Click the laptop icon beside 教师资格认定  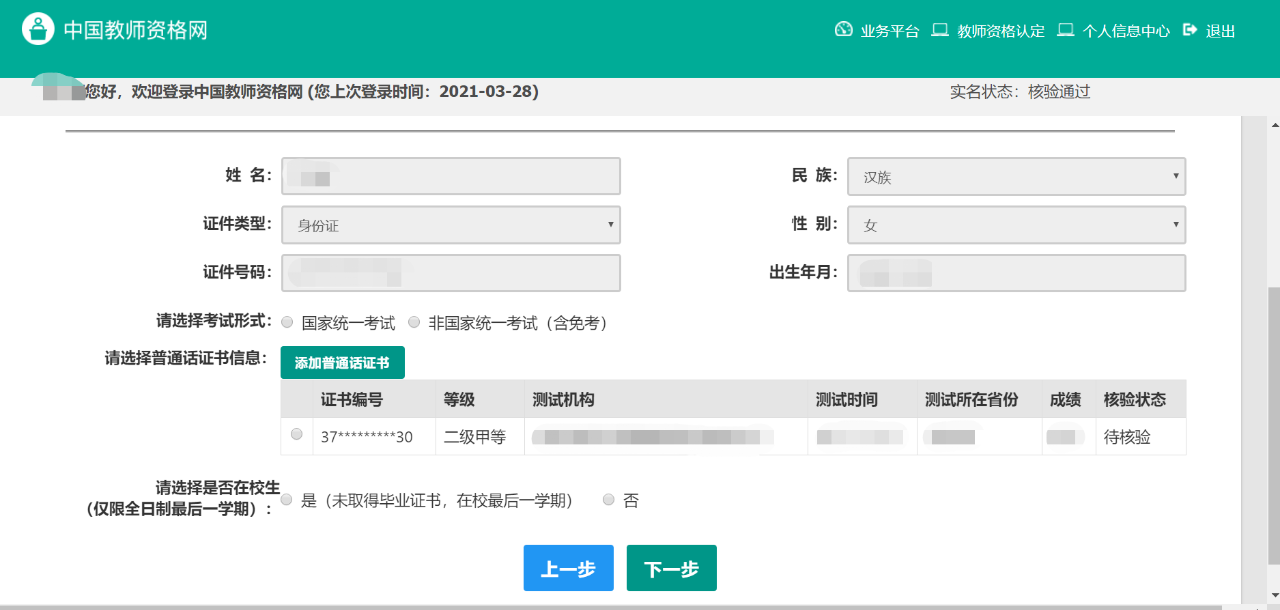pos(940,30)
